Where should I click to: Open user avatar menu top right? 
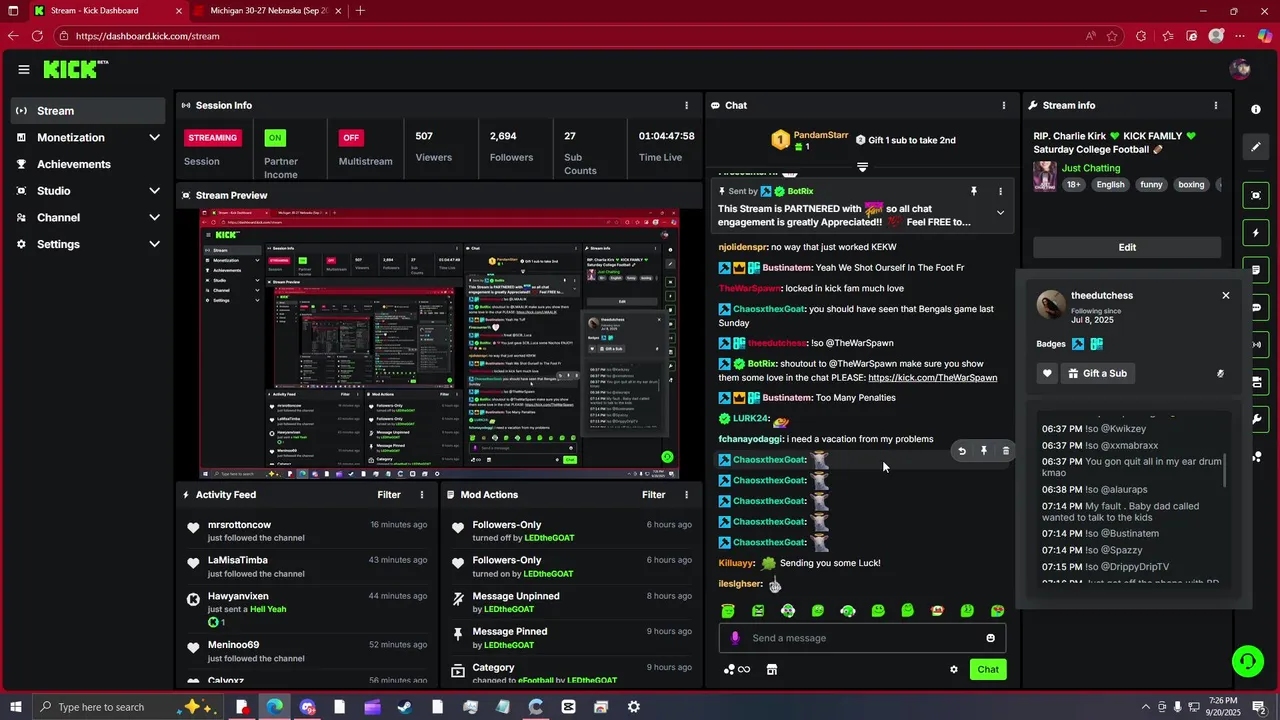[1241, 69]
